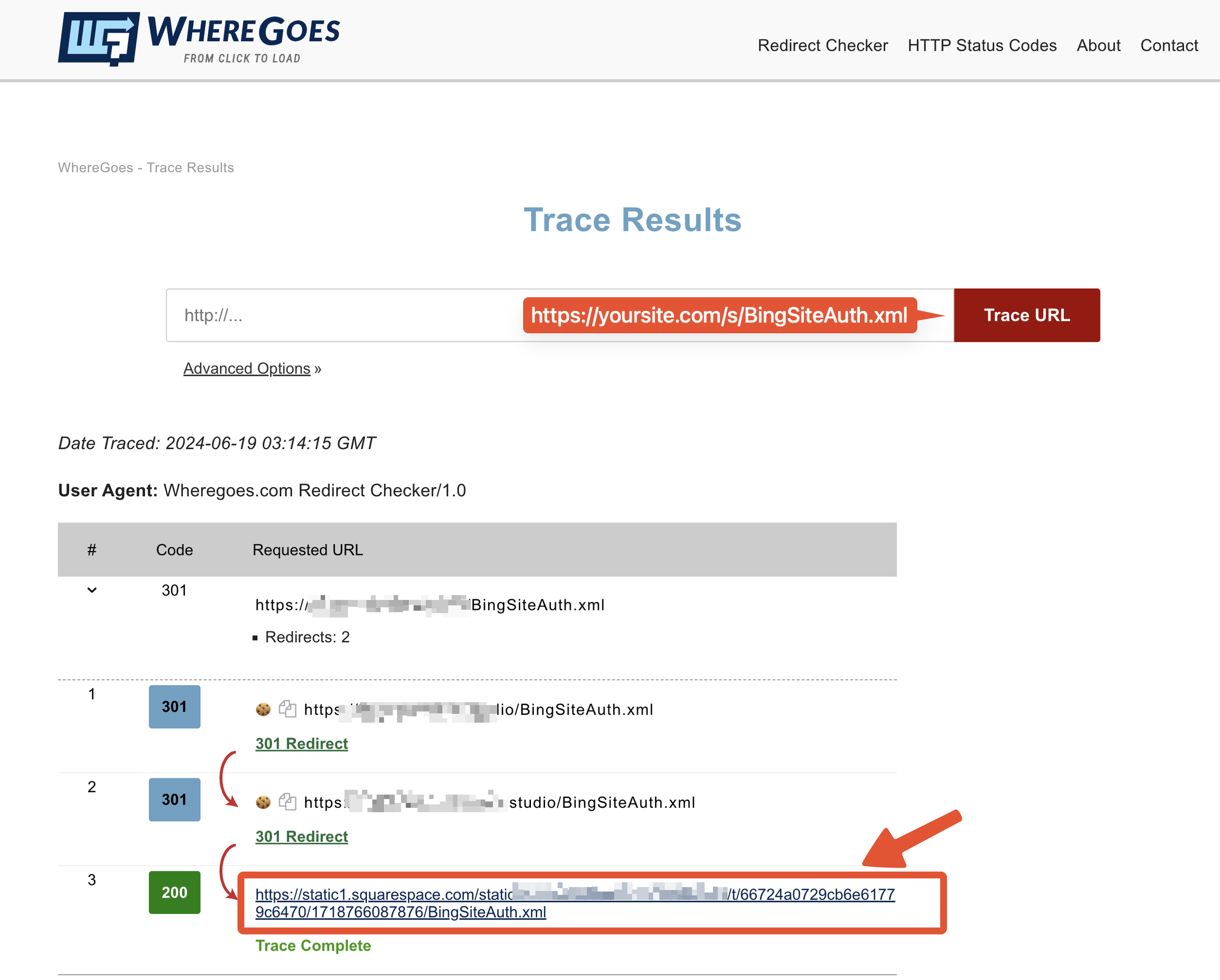This screenshot has height=980, width=1220.
Task: Go to the About page
Action: pos(1098,45)
